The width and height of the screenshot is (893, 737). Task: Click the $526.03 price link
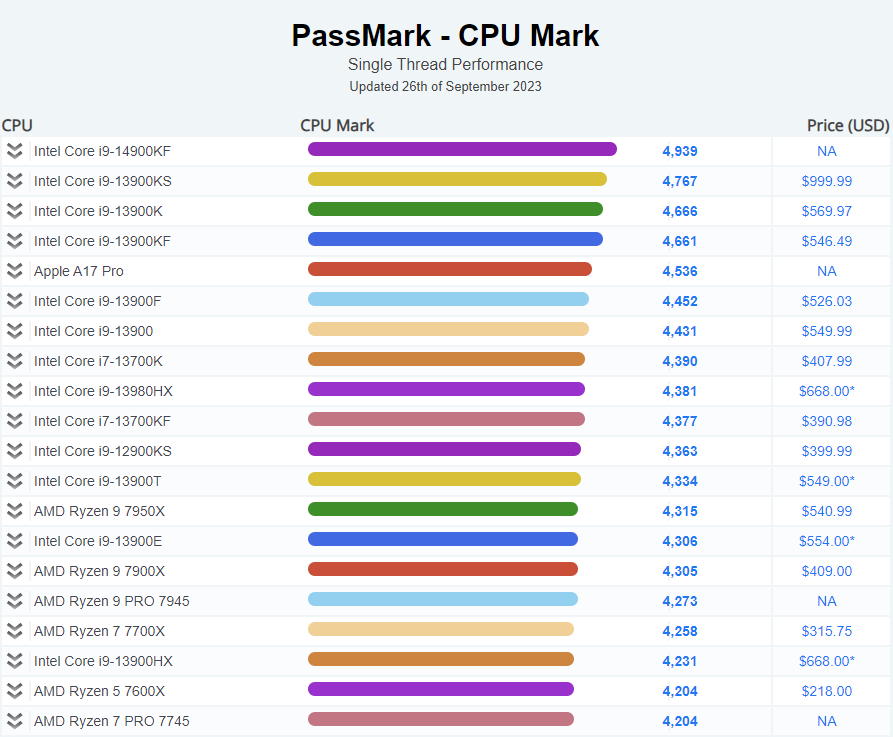tap(826, 301)
